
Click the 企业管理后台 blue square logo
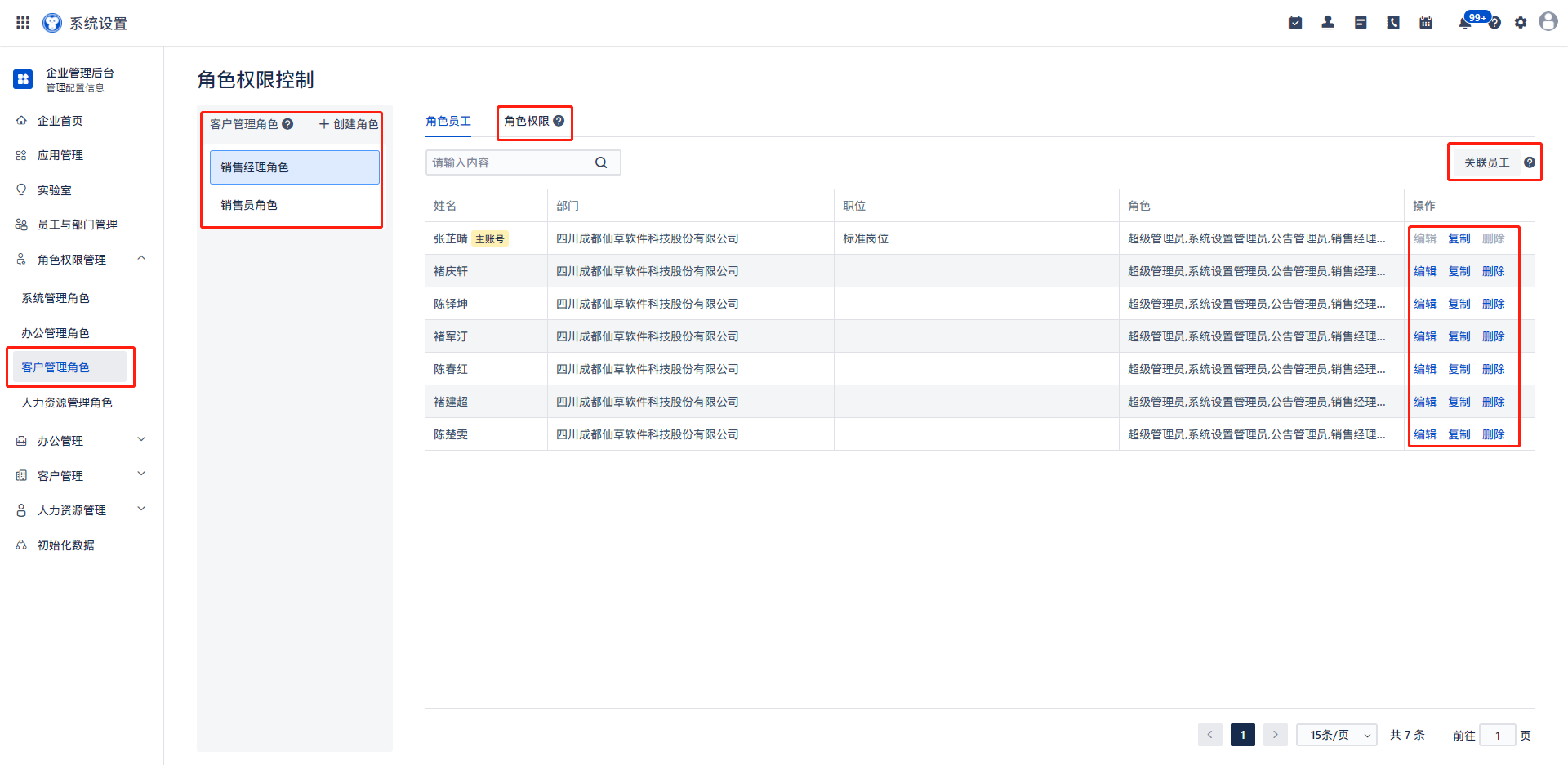(23, 79)
